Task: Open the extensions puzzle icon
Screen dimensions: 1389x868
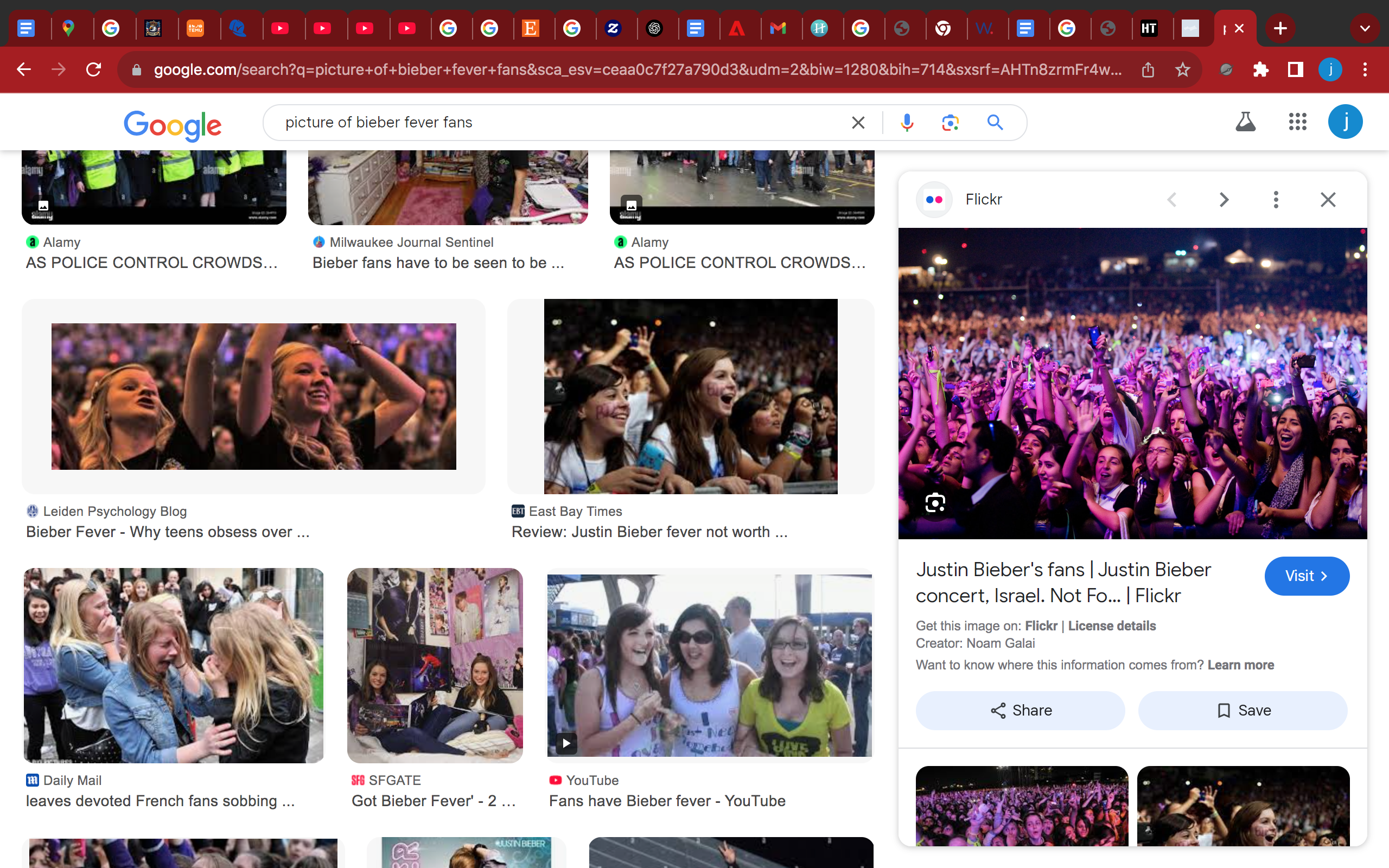Action: (1260, 69)
